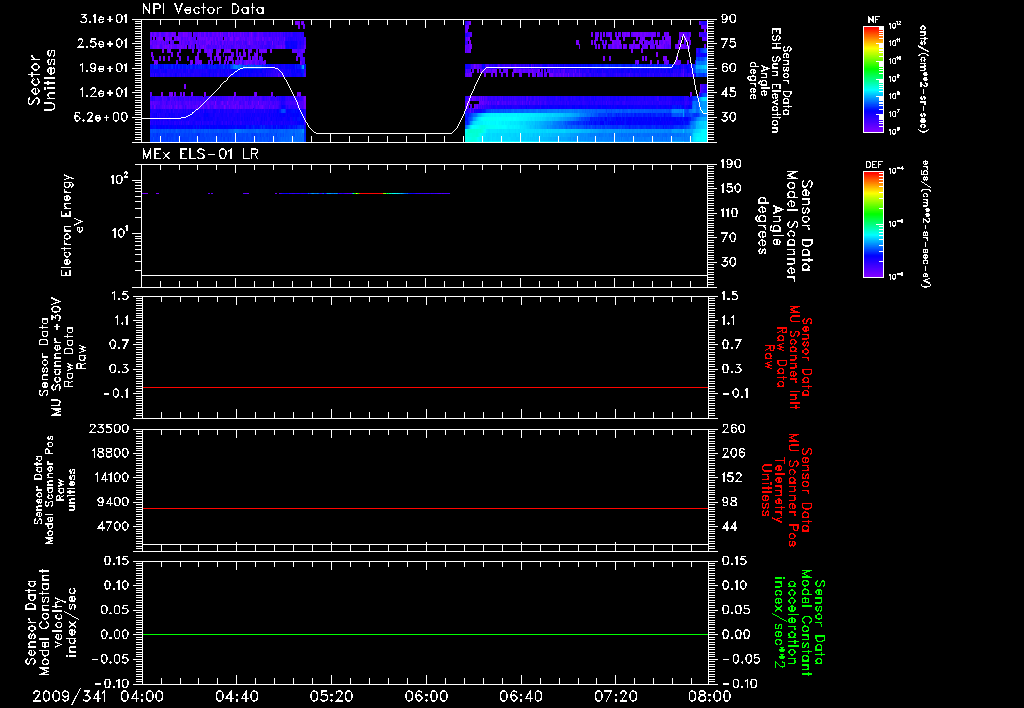The height and width of the screenshot is (708, 1024).
Task: Click the "cnts/(cm**2-sr-sec)" unit label
Action: [x=923, y=79]
